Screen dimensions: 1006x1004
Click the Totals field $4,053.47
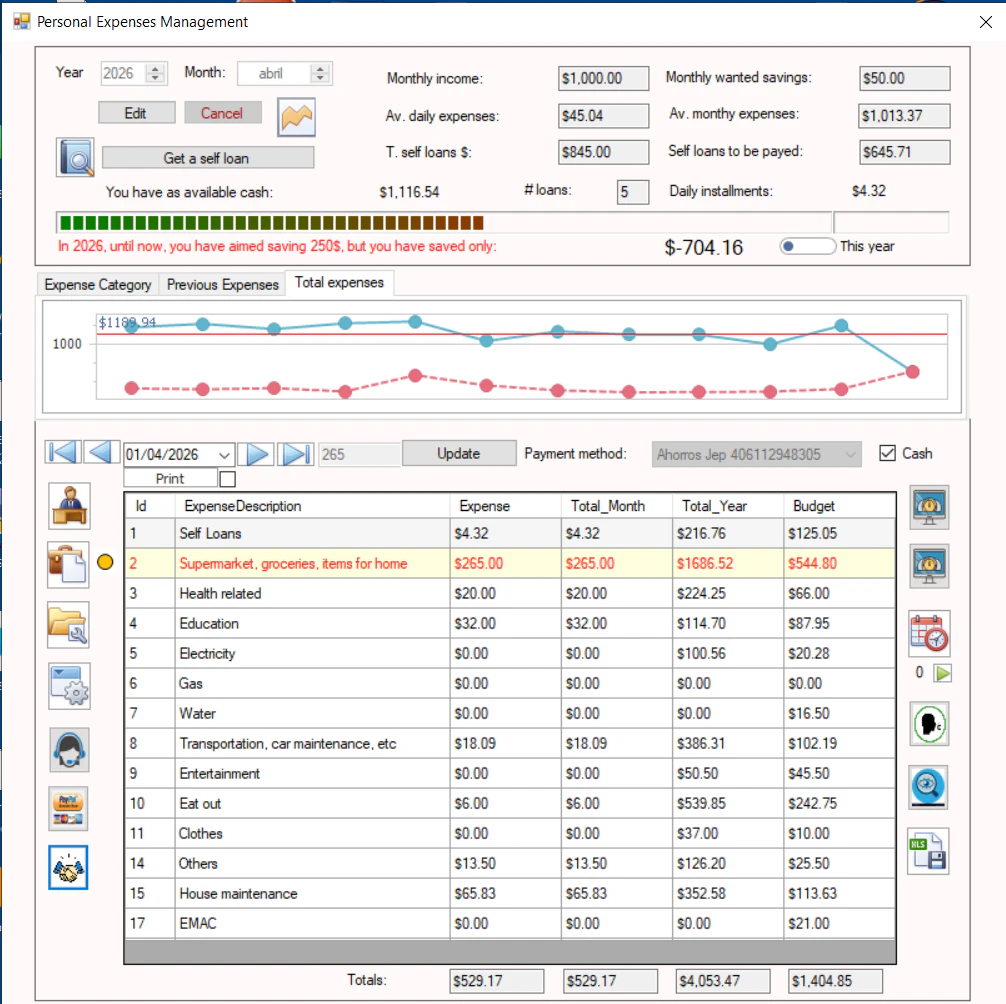pos(723,981)
